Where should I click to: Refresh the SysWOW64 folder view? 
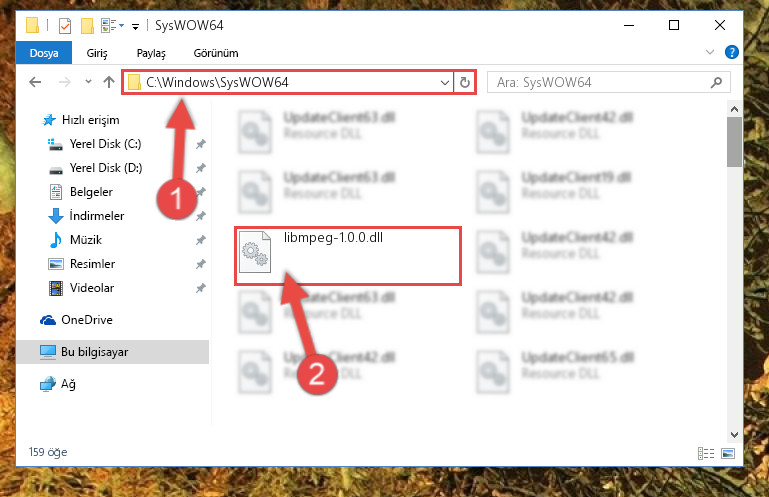[464, 82]
